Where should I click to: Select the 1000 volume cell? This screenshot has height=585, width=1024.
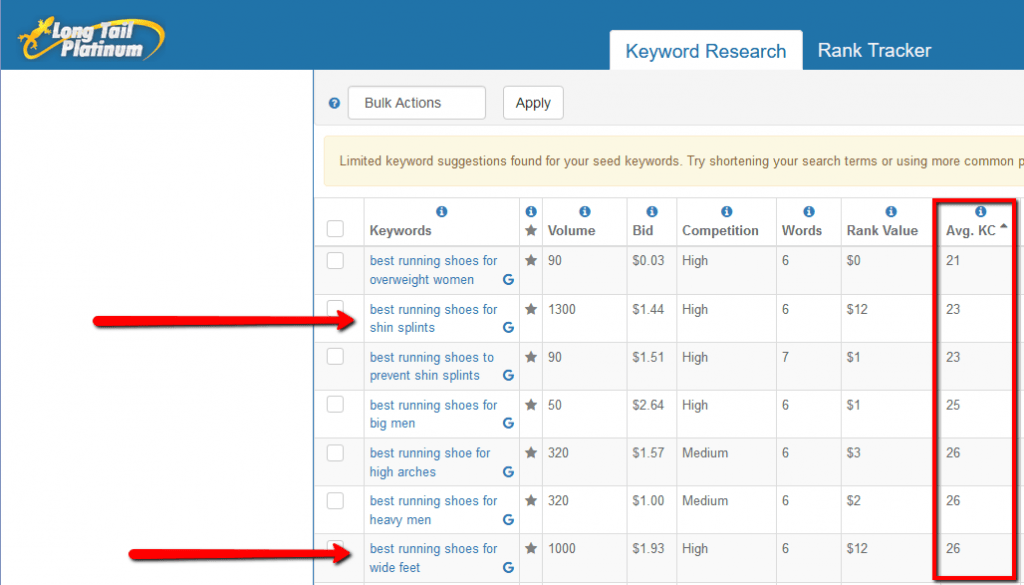(562, 548)
